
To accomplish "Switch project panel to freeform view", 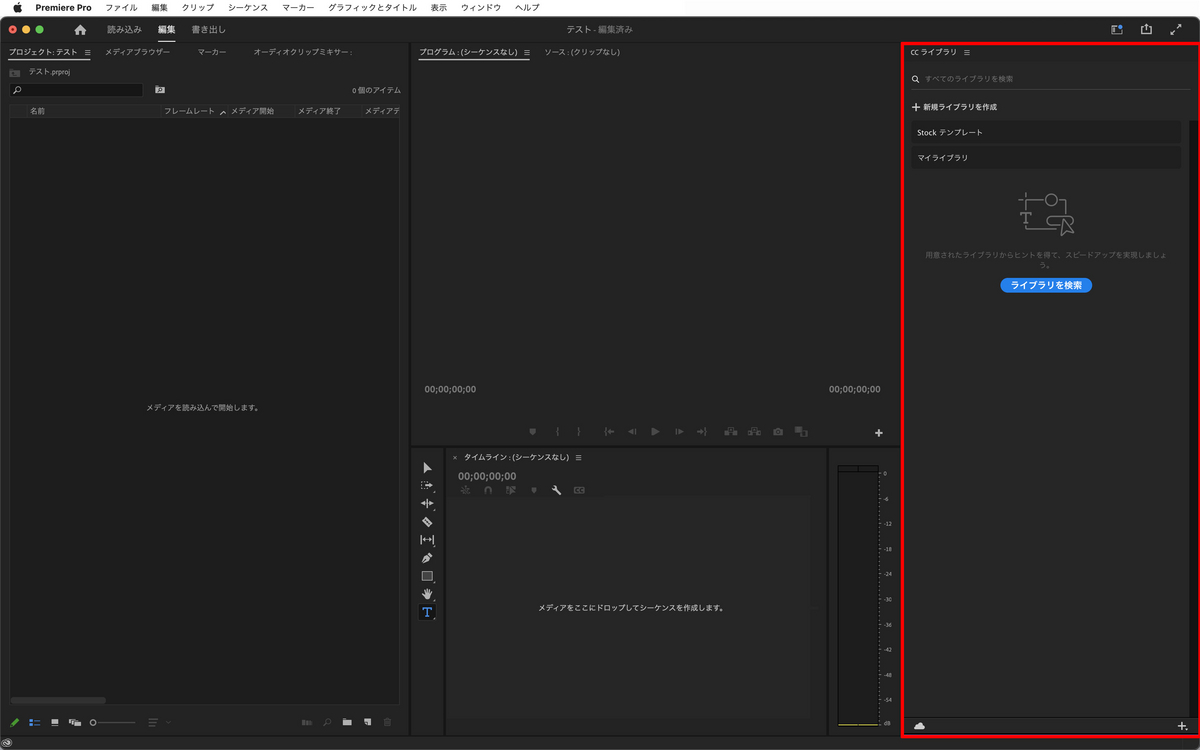I will pyautogui.click(x=75, y=722).
